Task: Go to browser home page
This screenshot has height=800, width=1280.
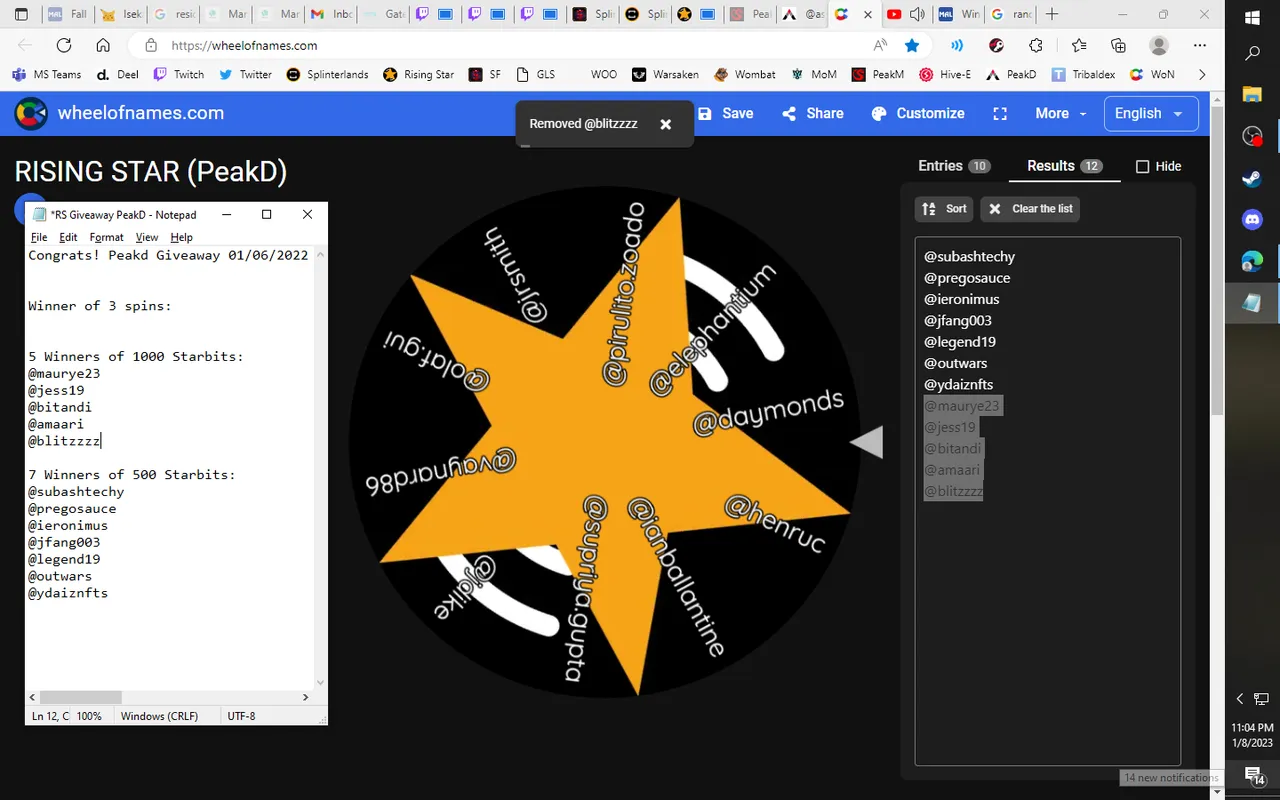Action: click(103, 45)
